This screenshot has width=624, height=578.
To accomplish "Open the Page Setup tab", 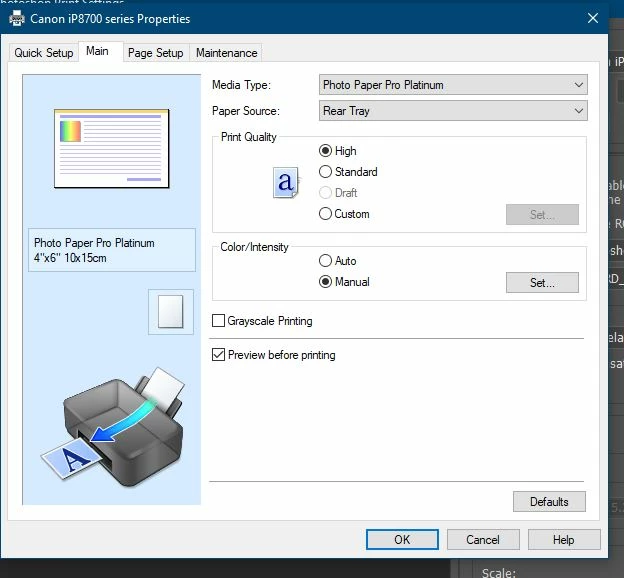I will pos(156,53).
